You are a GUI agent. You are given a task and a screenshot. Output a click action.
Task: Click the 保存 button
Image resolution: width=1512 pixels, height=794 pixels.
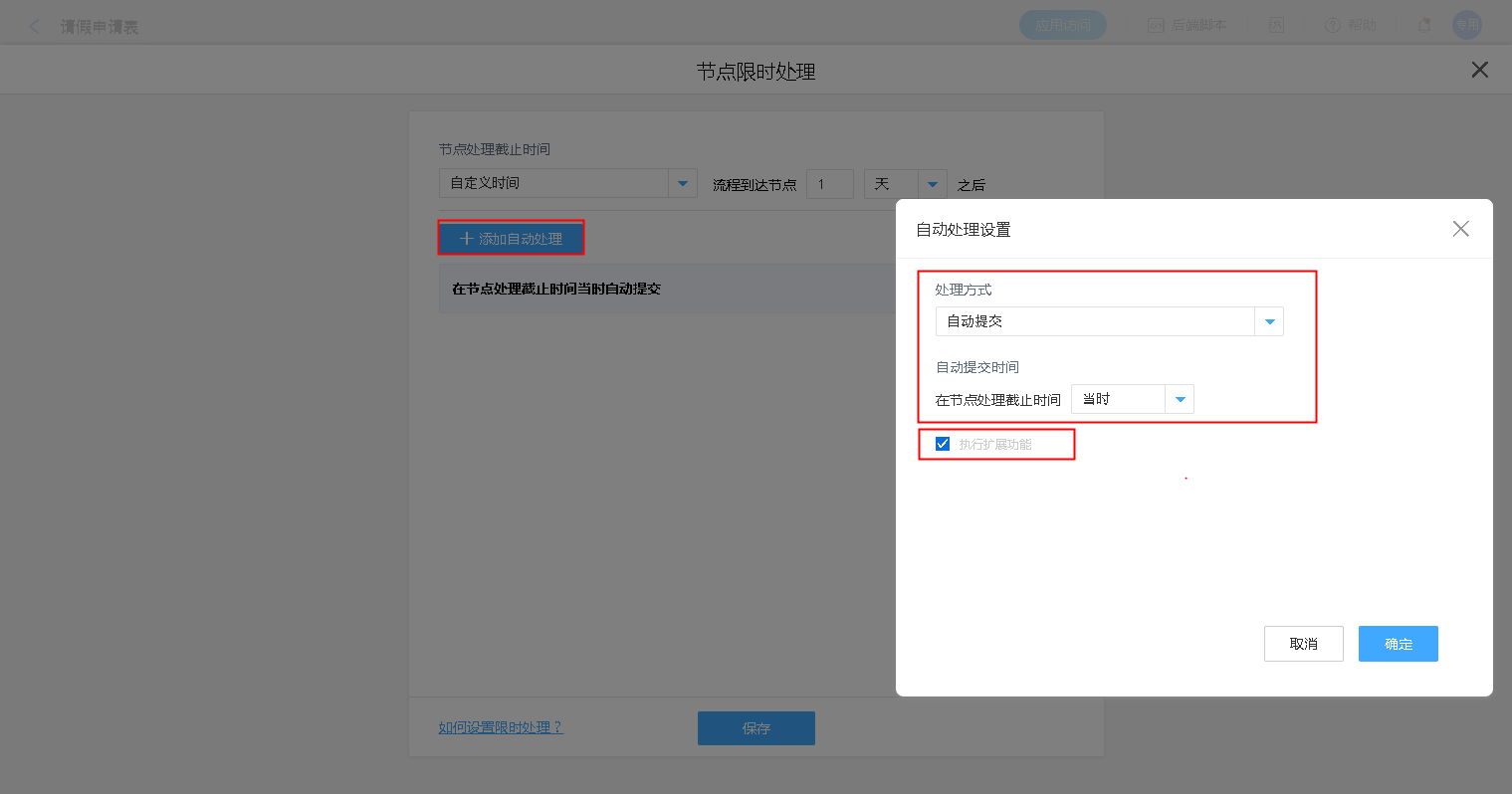(756, 728)
